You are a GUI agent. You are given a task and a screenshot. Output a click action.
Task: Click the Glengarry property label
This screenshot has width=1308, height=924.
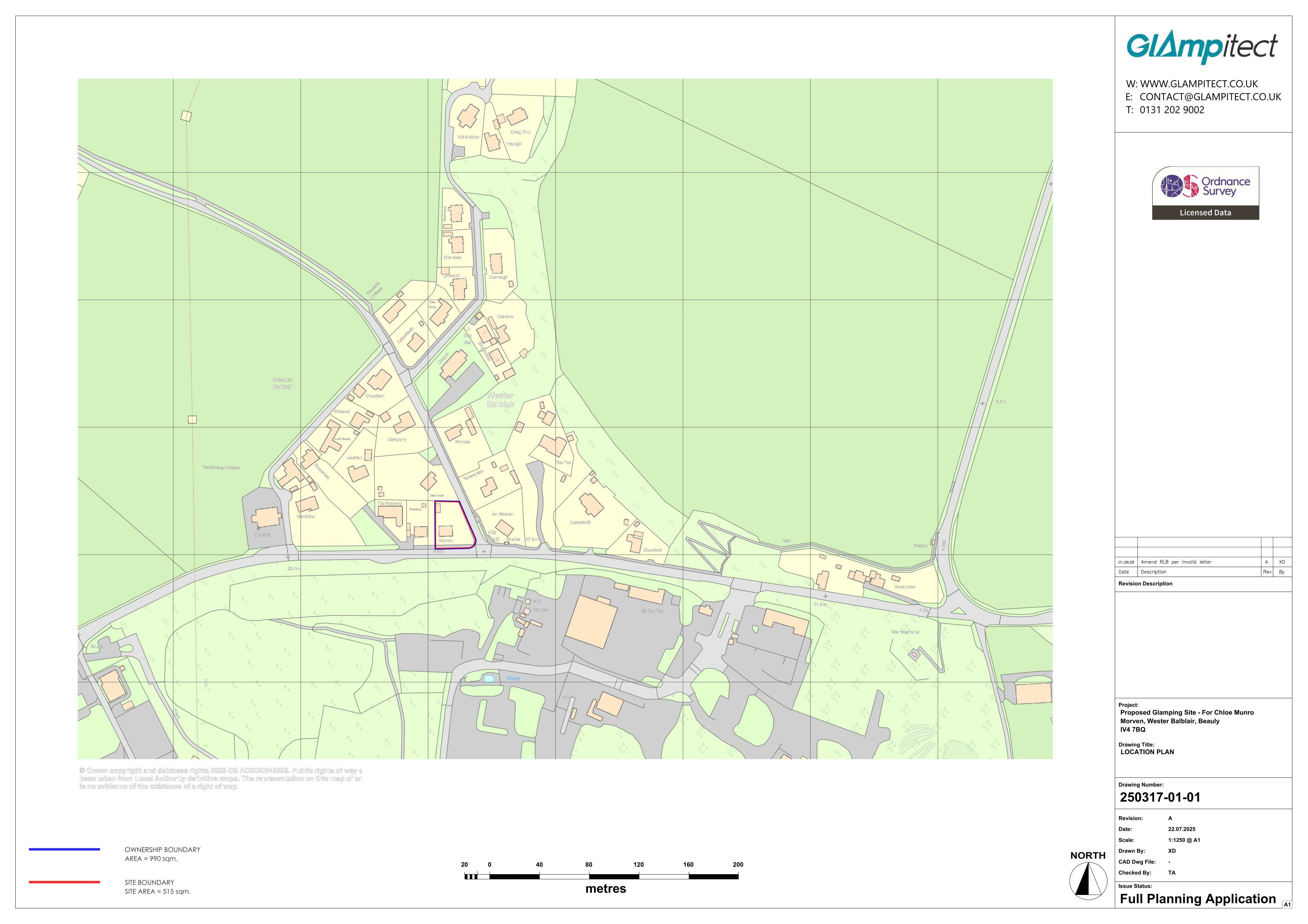[x=397, y=439]
